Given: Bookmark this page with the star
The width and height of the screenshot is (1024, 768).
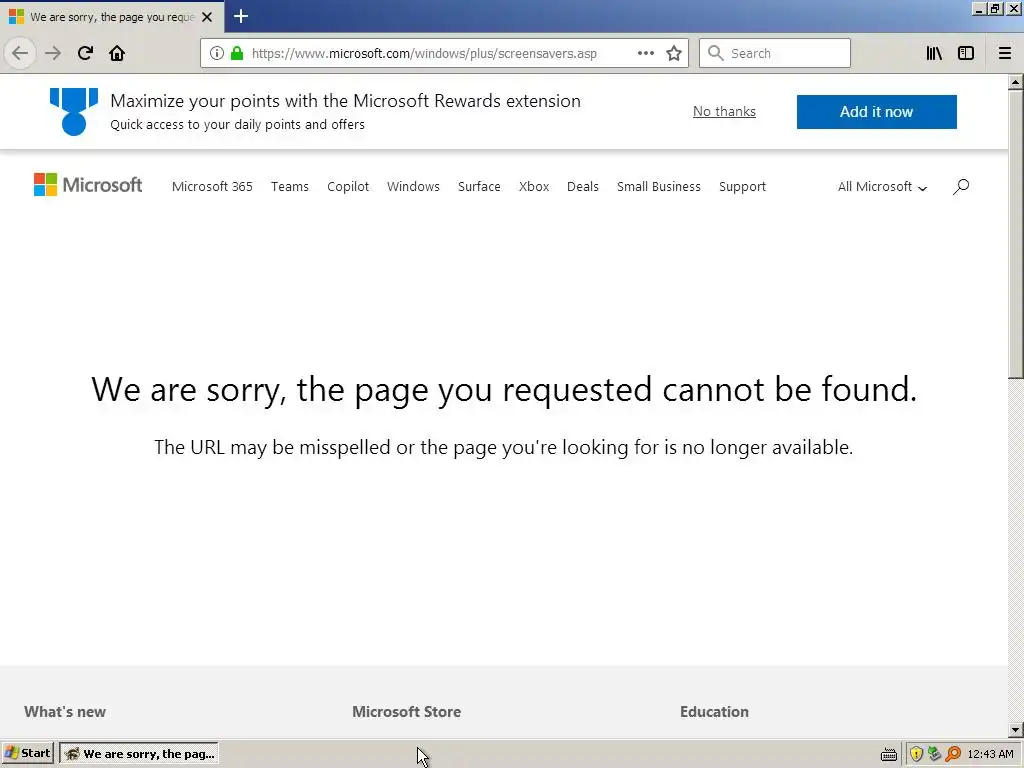Looking at the screenshot, I should [x=674, y=53].
